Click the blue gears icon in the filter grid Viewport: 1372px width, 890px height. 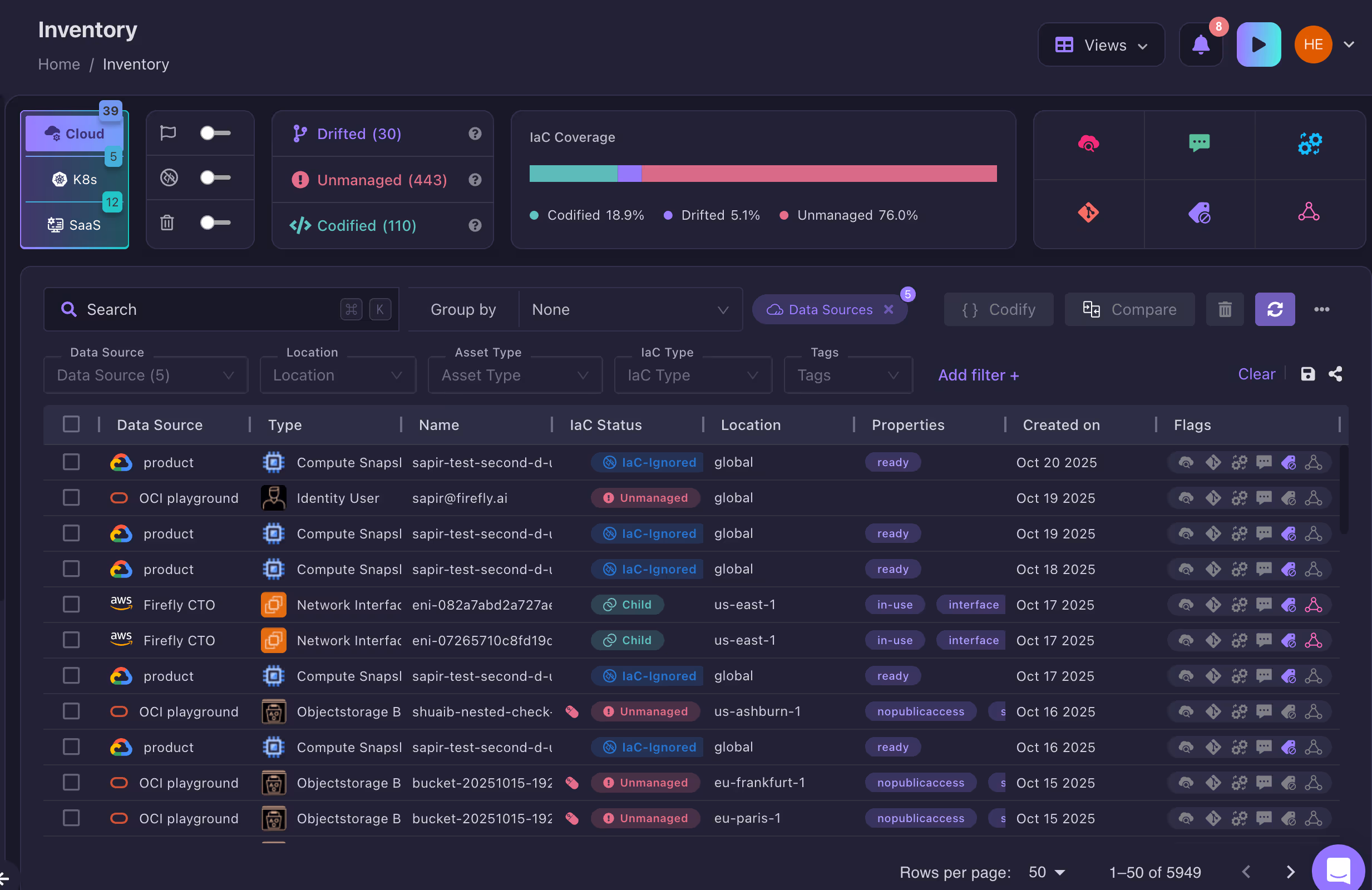pyautogui.click(x=1309, y=143)
